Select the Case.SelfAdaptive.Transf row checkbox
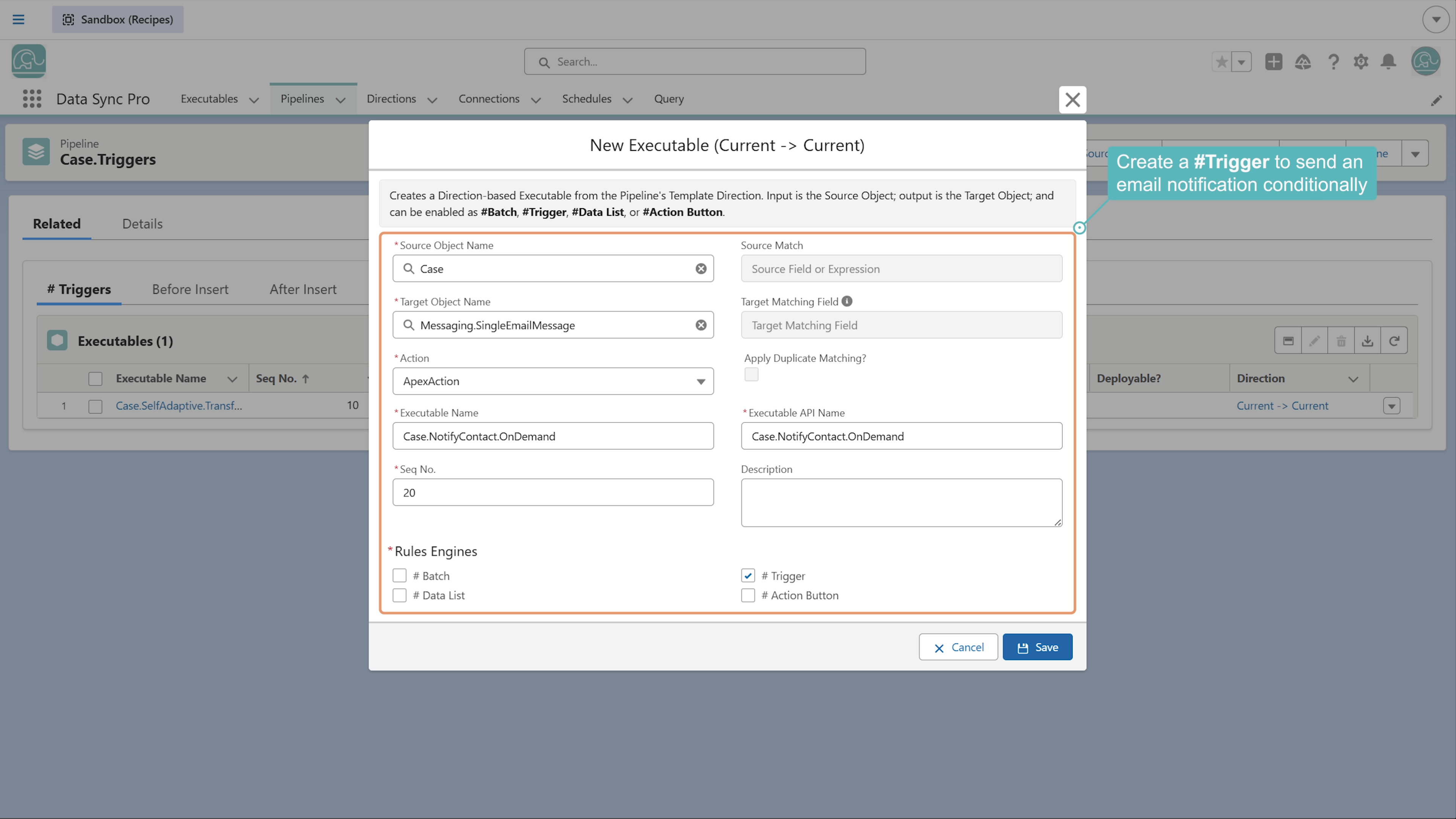 pos(96,406)
